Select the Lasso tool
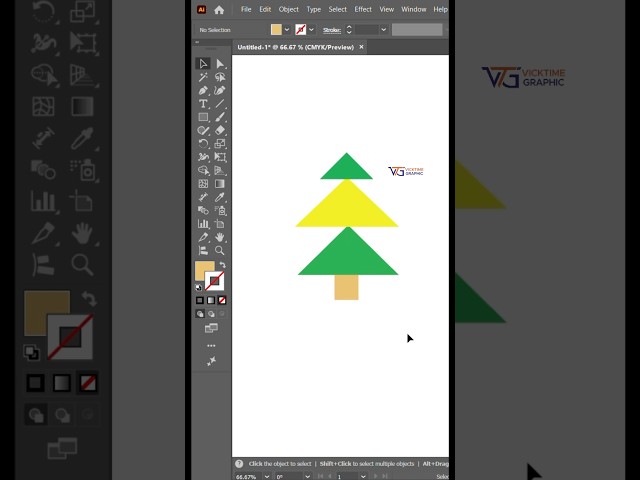Screen dimensions: 640x480 pyautogui.click(x=220, y=77)
